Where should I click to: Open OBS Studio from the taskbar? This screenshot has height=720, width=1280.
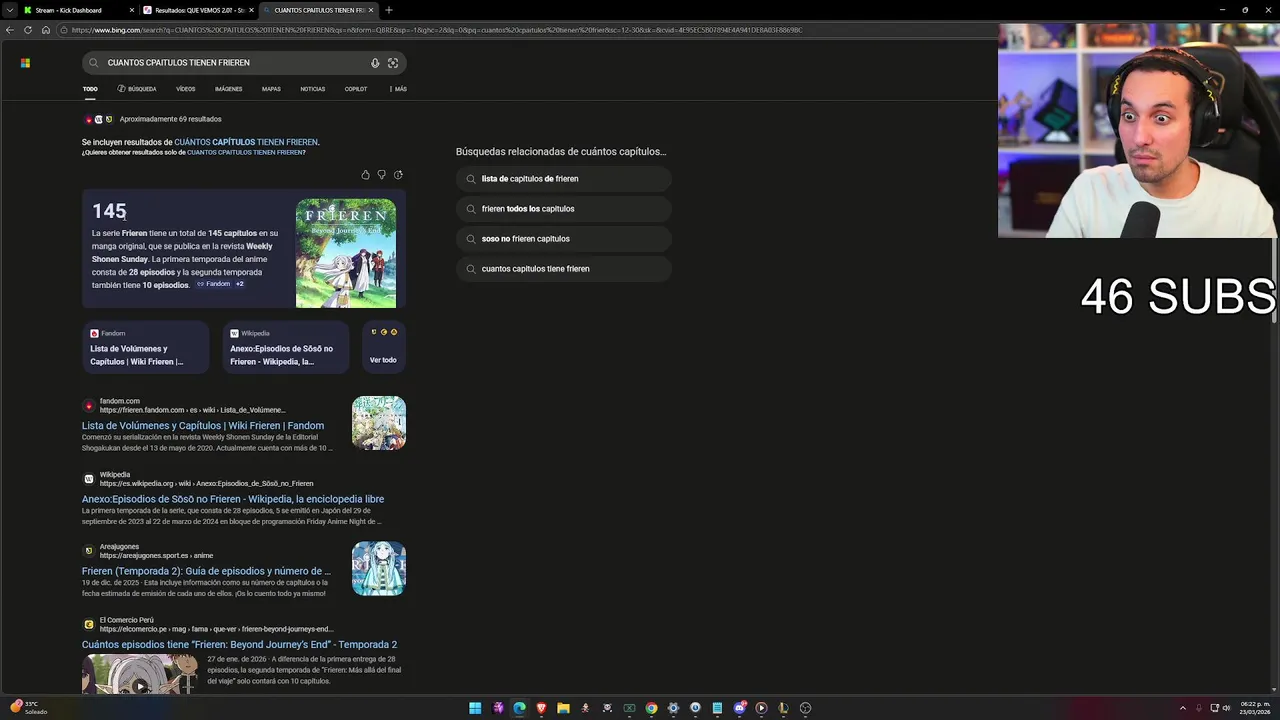click(x=805, y=708)
